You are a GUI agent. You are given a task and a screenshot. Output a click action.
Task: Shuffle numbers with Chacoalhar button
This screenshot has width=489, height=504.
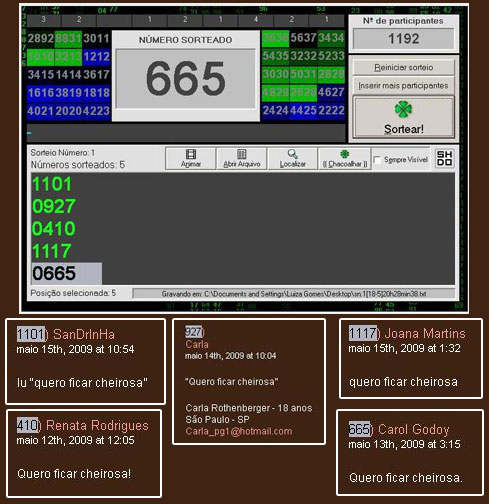[345, 159]
